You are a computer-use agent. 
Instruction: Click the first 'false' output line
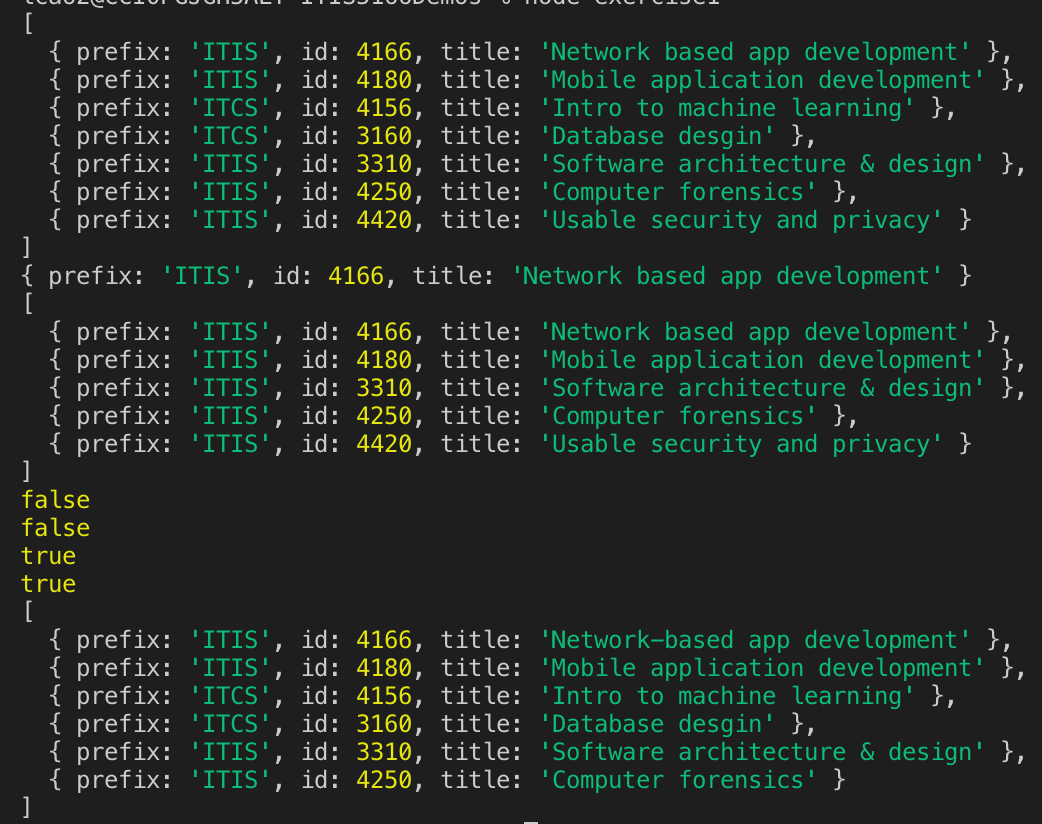[x=55, y=500]
